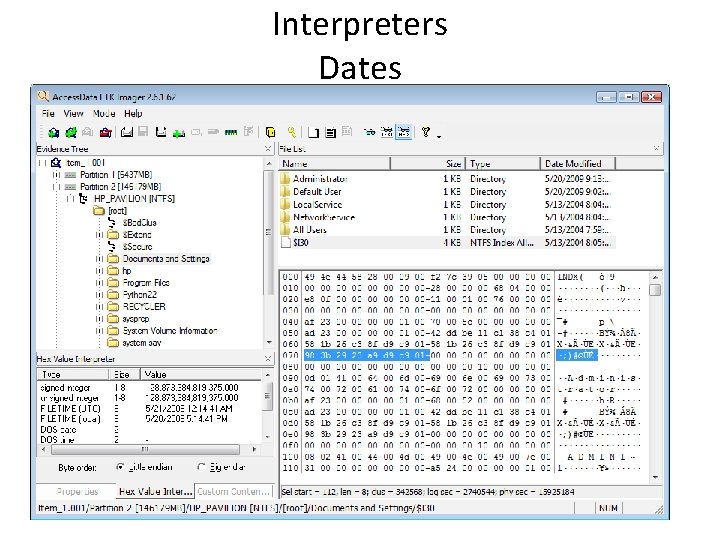Open the View menu
Viewport: 720px width, 540px height.
pyautogui.click(x=73, y=113)
